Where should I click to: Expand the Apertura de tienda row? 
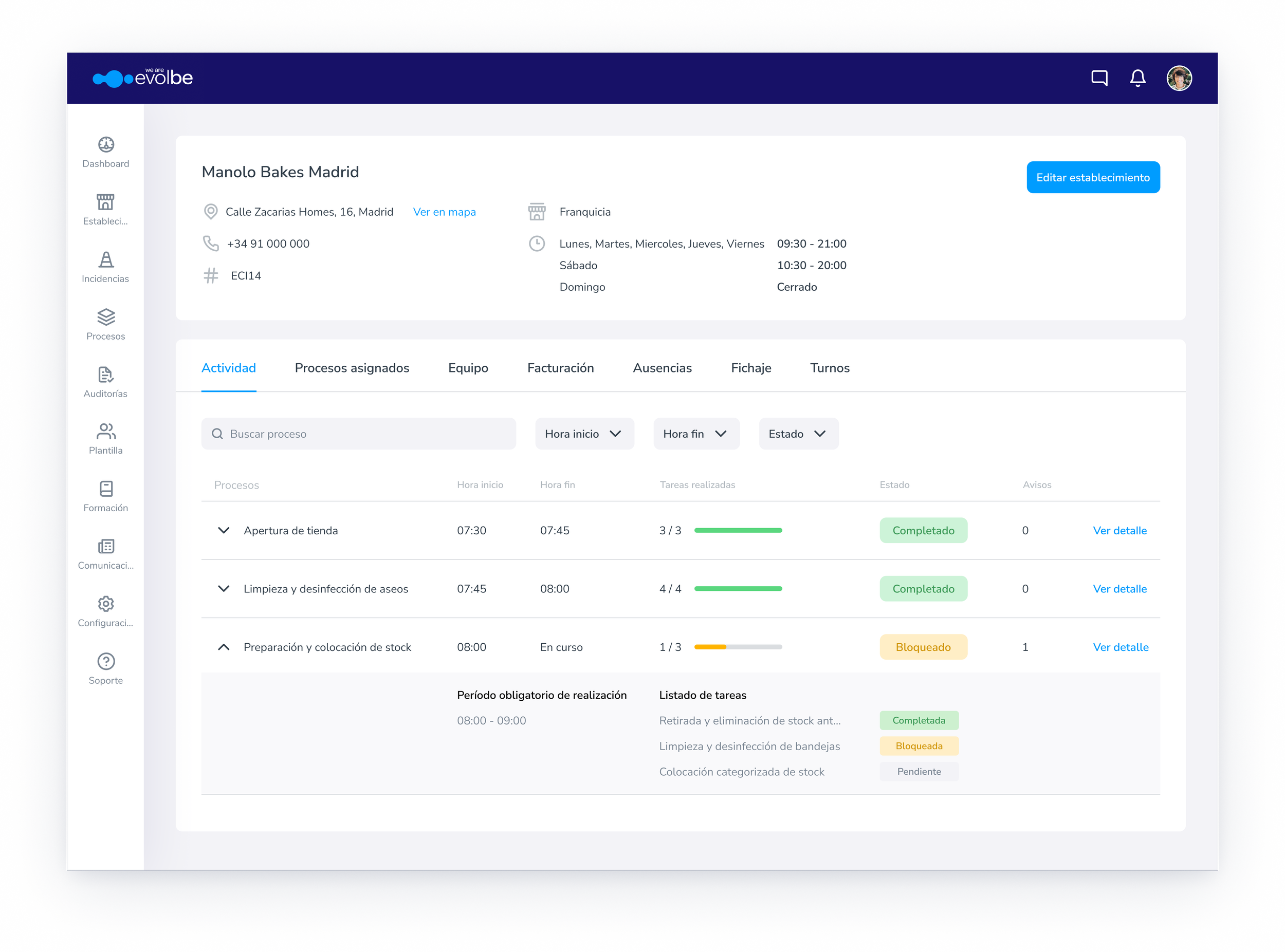224,531
